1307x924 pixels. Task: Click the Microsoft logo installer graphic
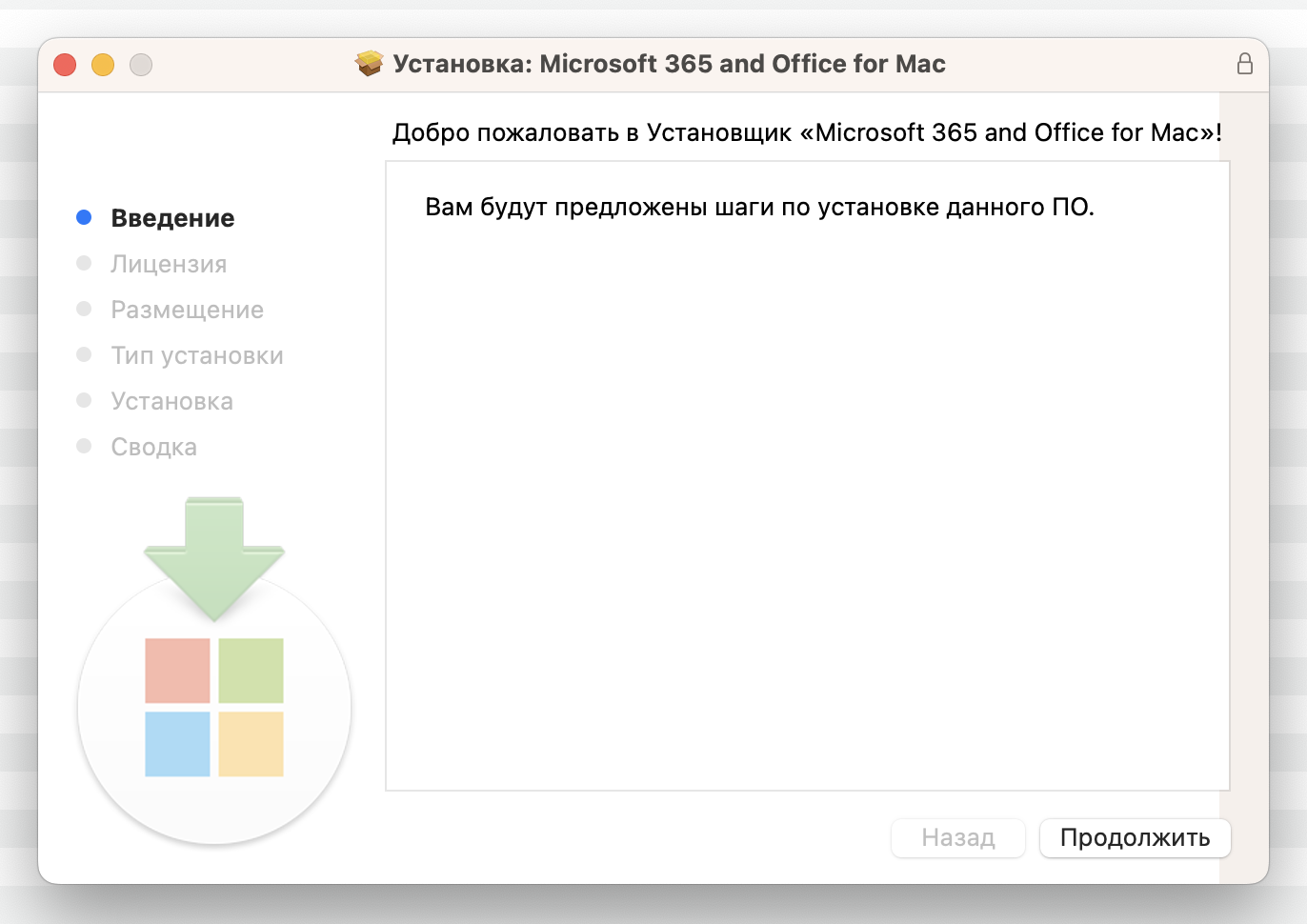click(214, 708)
